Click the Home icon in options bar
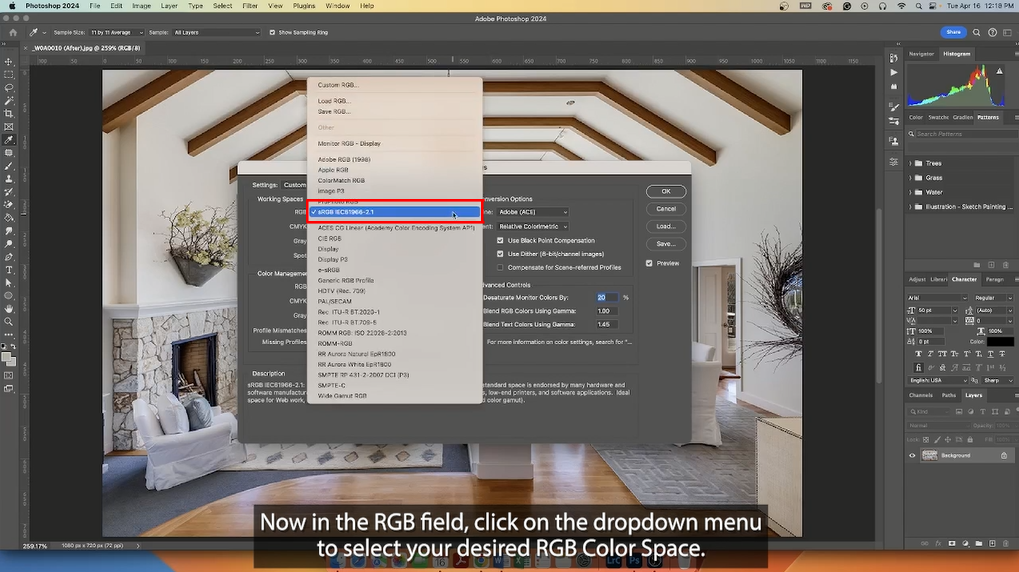 [13, 32]
